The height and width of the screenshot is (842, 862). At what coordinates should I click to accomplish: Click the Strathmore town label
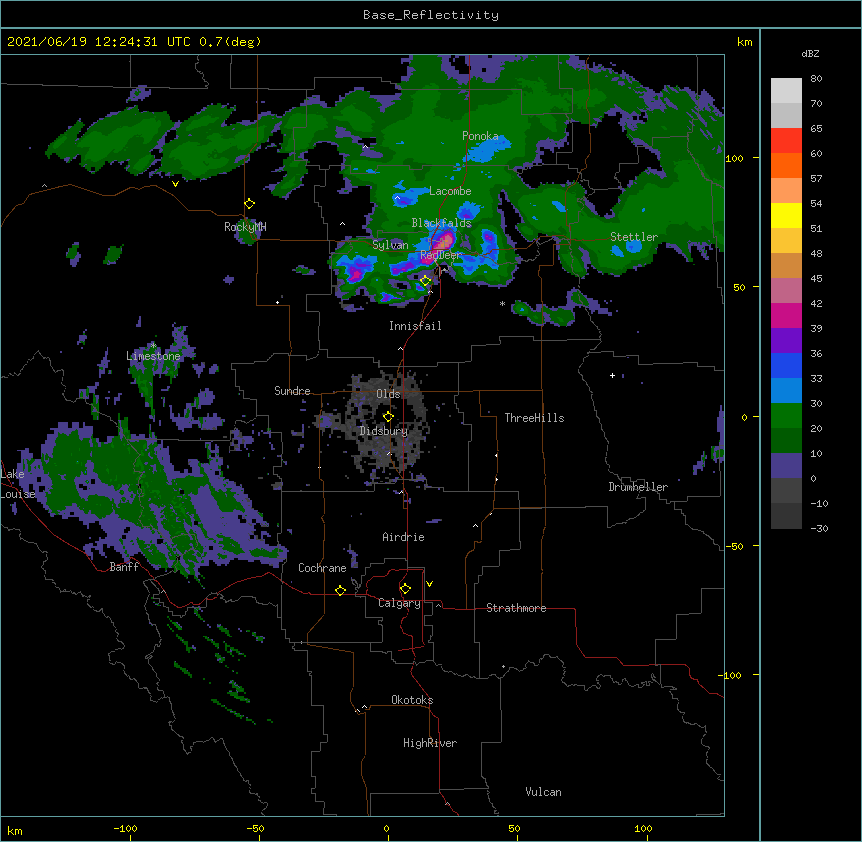(x=516, y=608)
